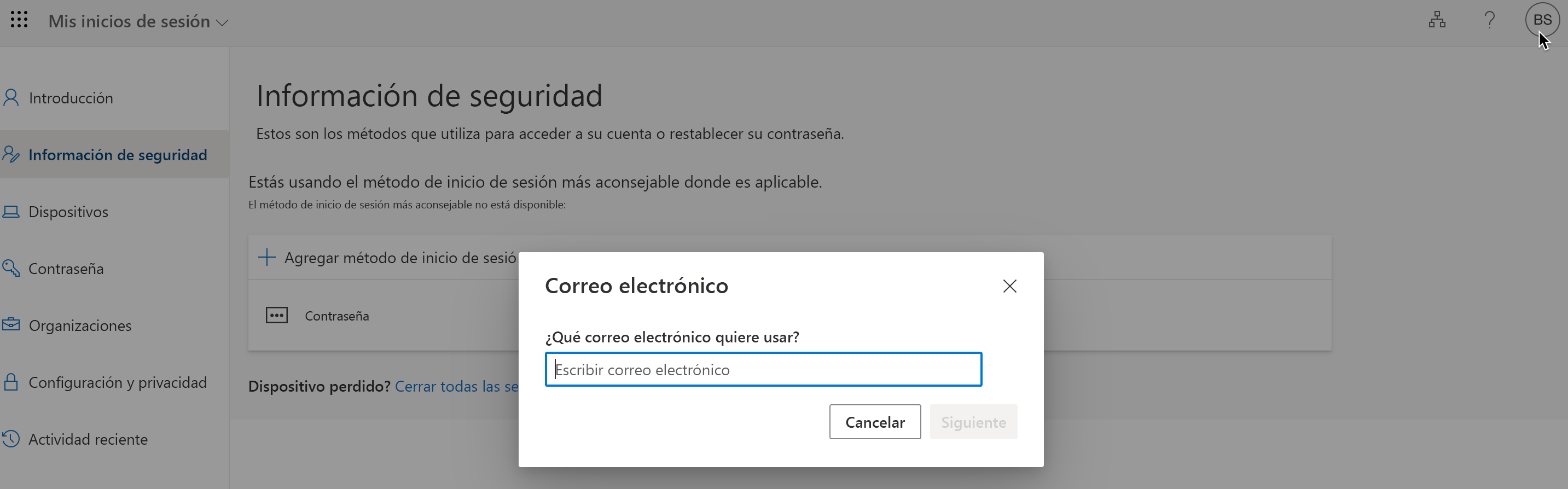Image resolution: width=1568 pixels, height=489 pixels.
Task: Close the Correo electrónico dialog
Action: pos(1009,286)
